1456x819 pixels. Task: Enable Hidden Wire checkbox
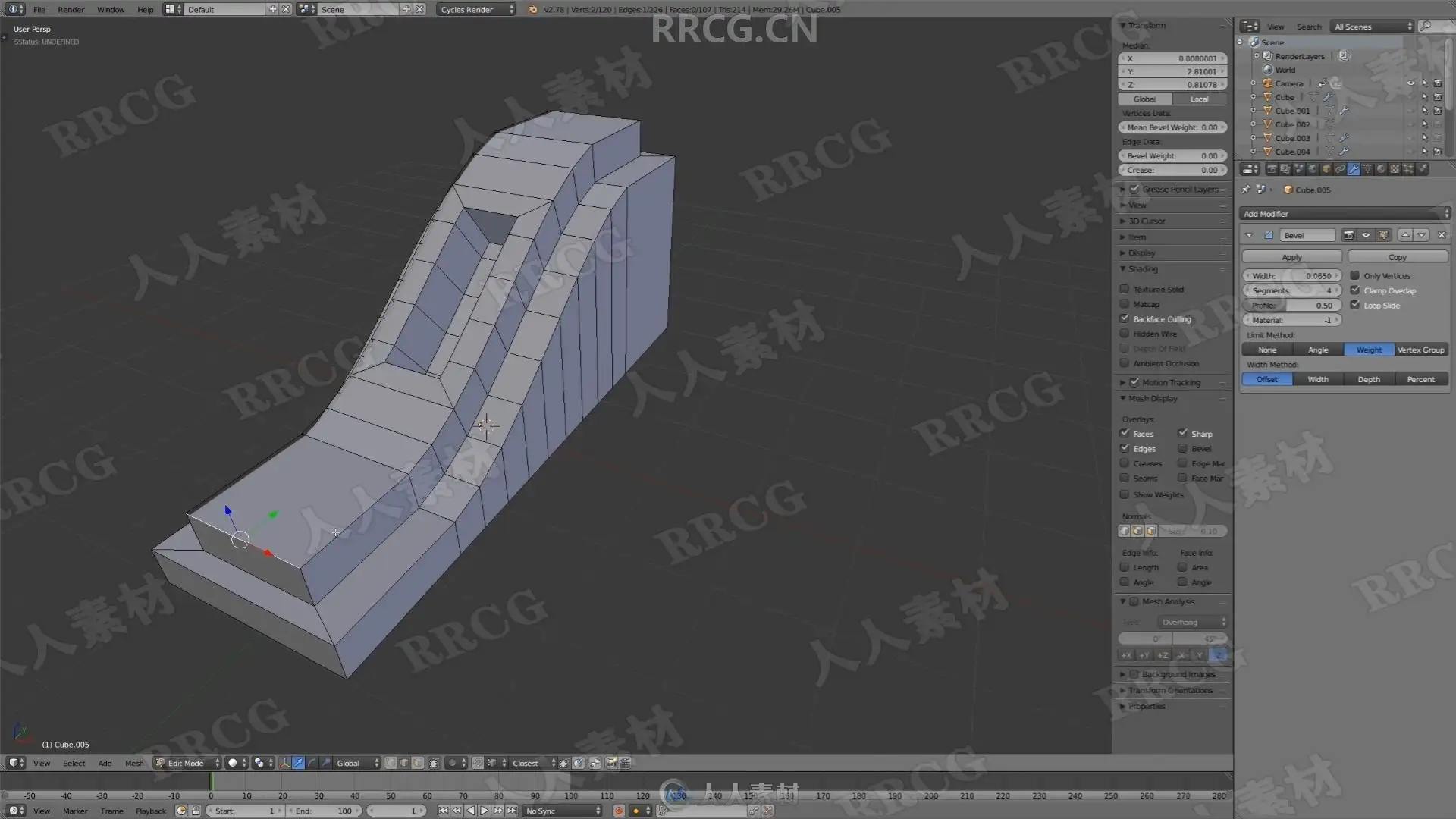pyautogui.click(x=1125, y=334)
